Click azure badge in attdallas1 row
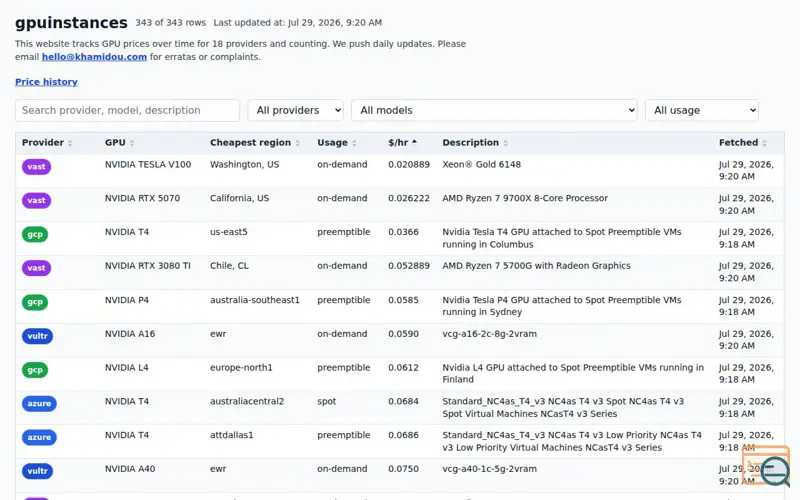 coord(39,437)
